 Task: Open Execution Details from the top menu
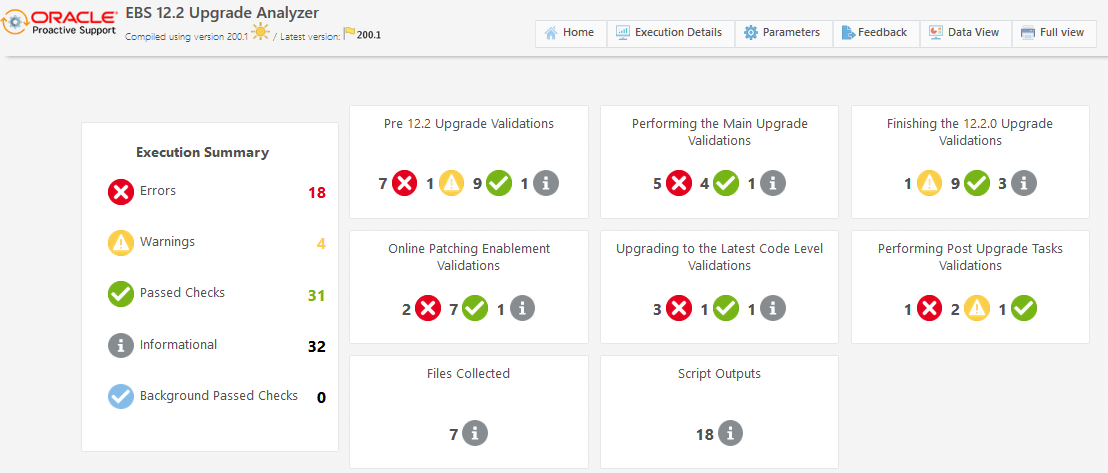coord(669,33)
